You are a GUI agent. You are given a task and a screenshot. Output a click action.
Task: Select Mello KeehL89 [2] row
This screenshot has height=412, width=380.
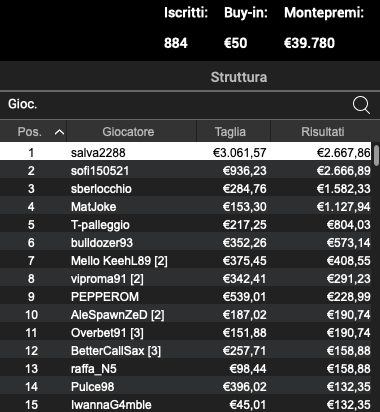point(186,261)
